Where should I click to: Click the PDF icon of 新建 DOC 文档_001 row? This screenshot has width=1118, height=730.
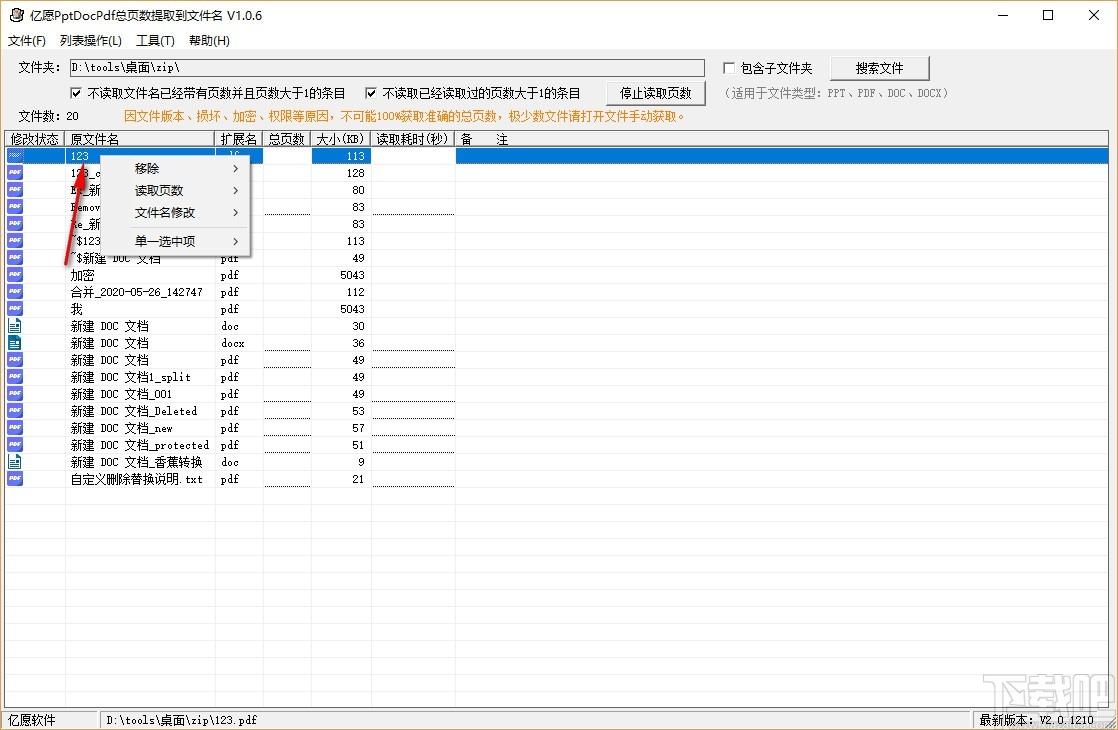tap(15, 394)
